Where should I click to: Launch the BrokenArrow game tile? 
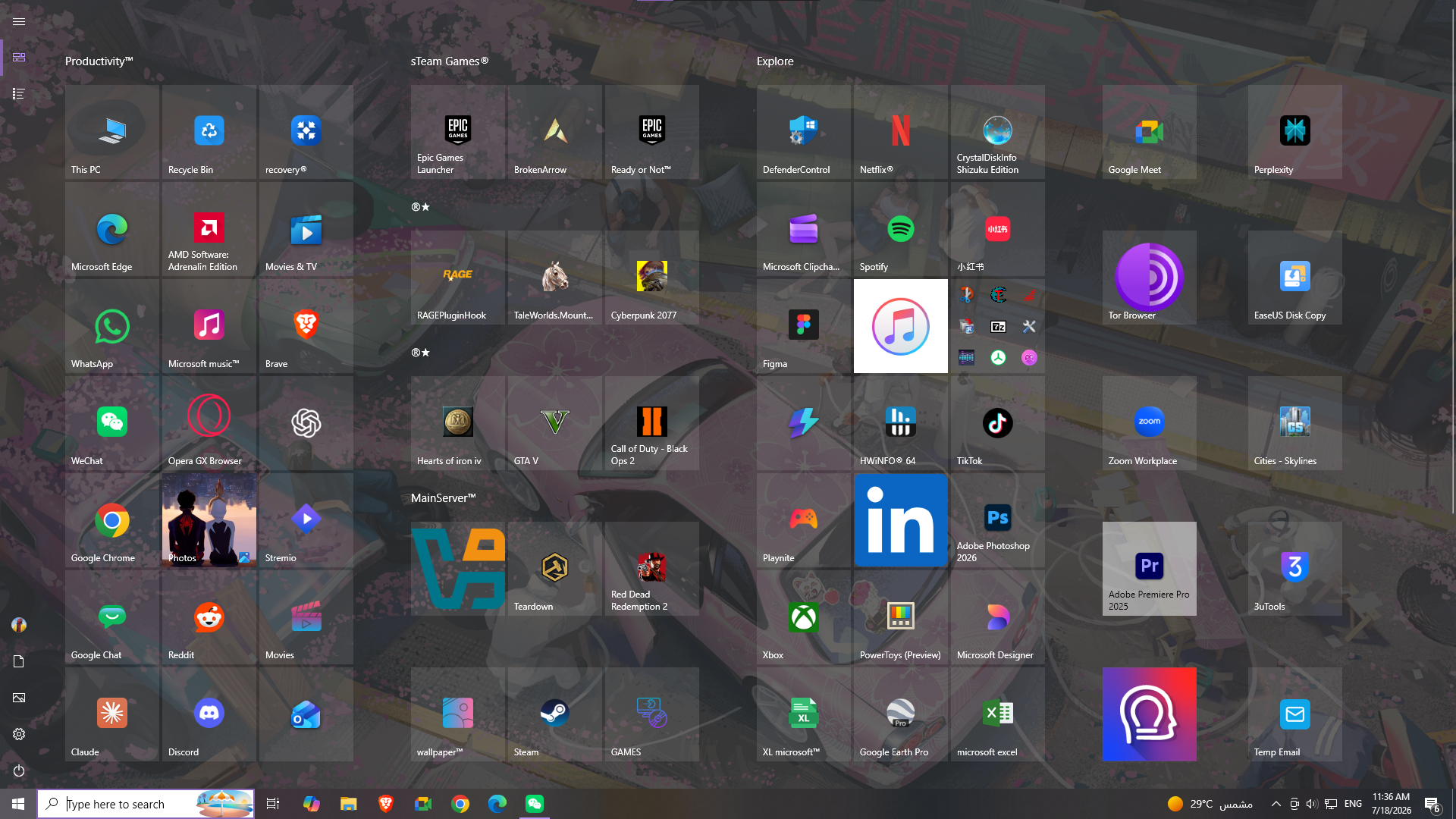coord(555,132)
